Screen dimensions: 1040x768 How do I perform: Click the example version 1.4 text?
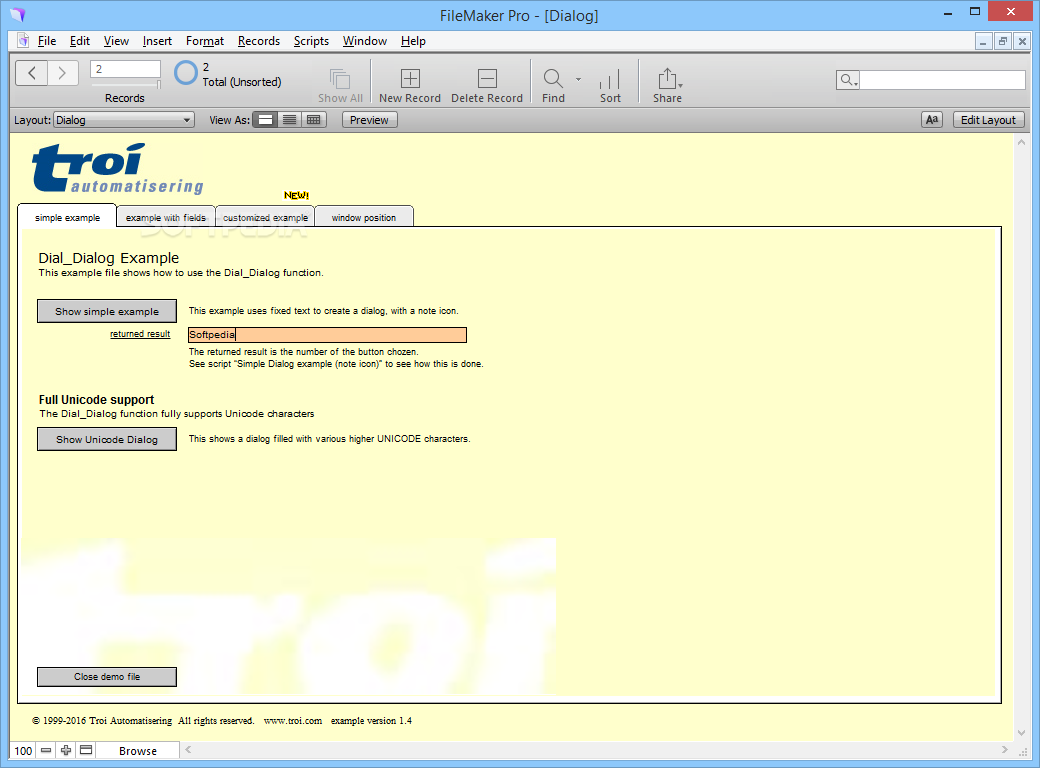point(371,720)
